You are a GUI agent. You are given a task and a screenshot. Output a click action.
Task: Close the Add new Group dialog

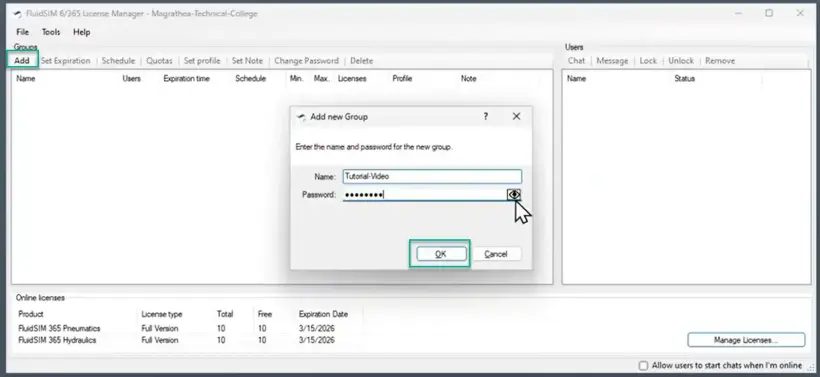[516, 117]
